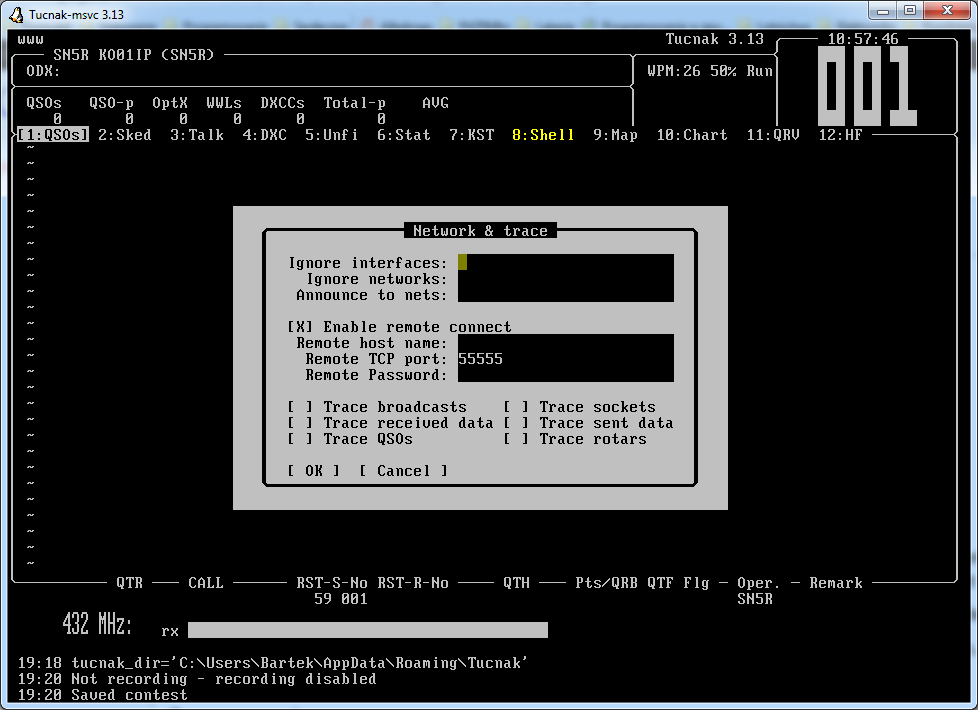The height and width of the screenshot is (710, 978).
Task: Click the 10:57:46 clock display
Action: tap(863, 39)
